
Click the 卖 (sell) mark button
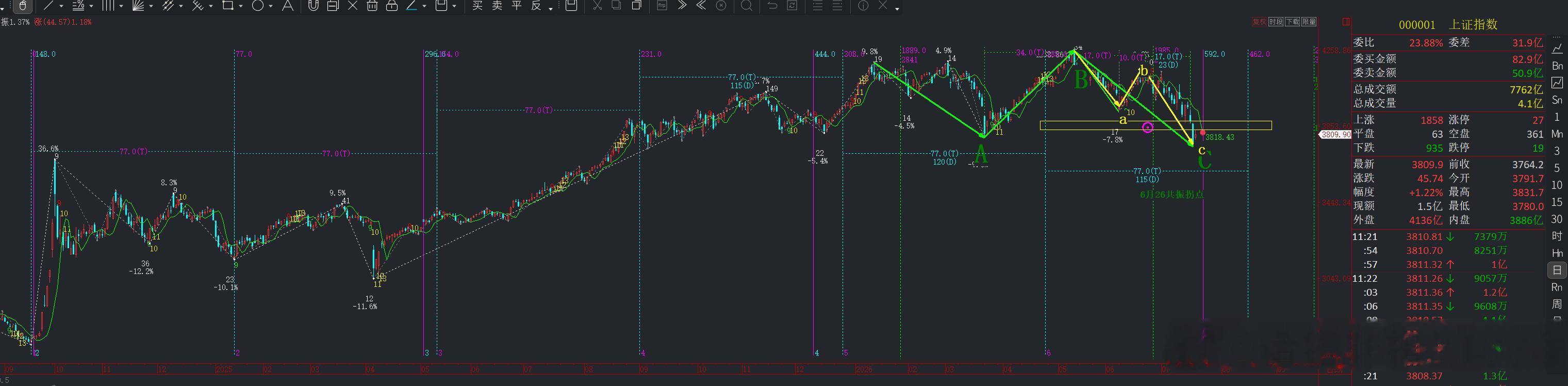point(497,6)
